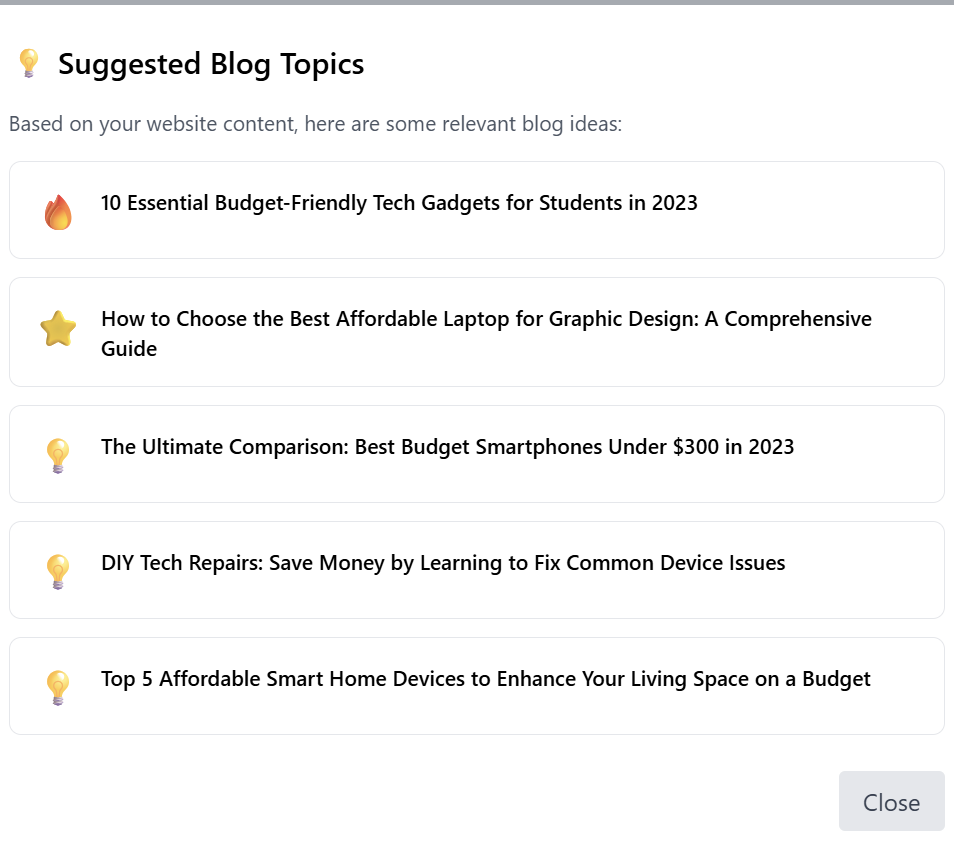Image resolution: width=954 pixels, height=851 pixels.
Task: Click the word 'Guide' on laptop topic's second line
Action: tap(129, 349)
